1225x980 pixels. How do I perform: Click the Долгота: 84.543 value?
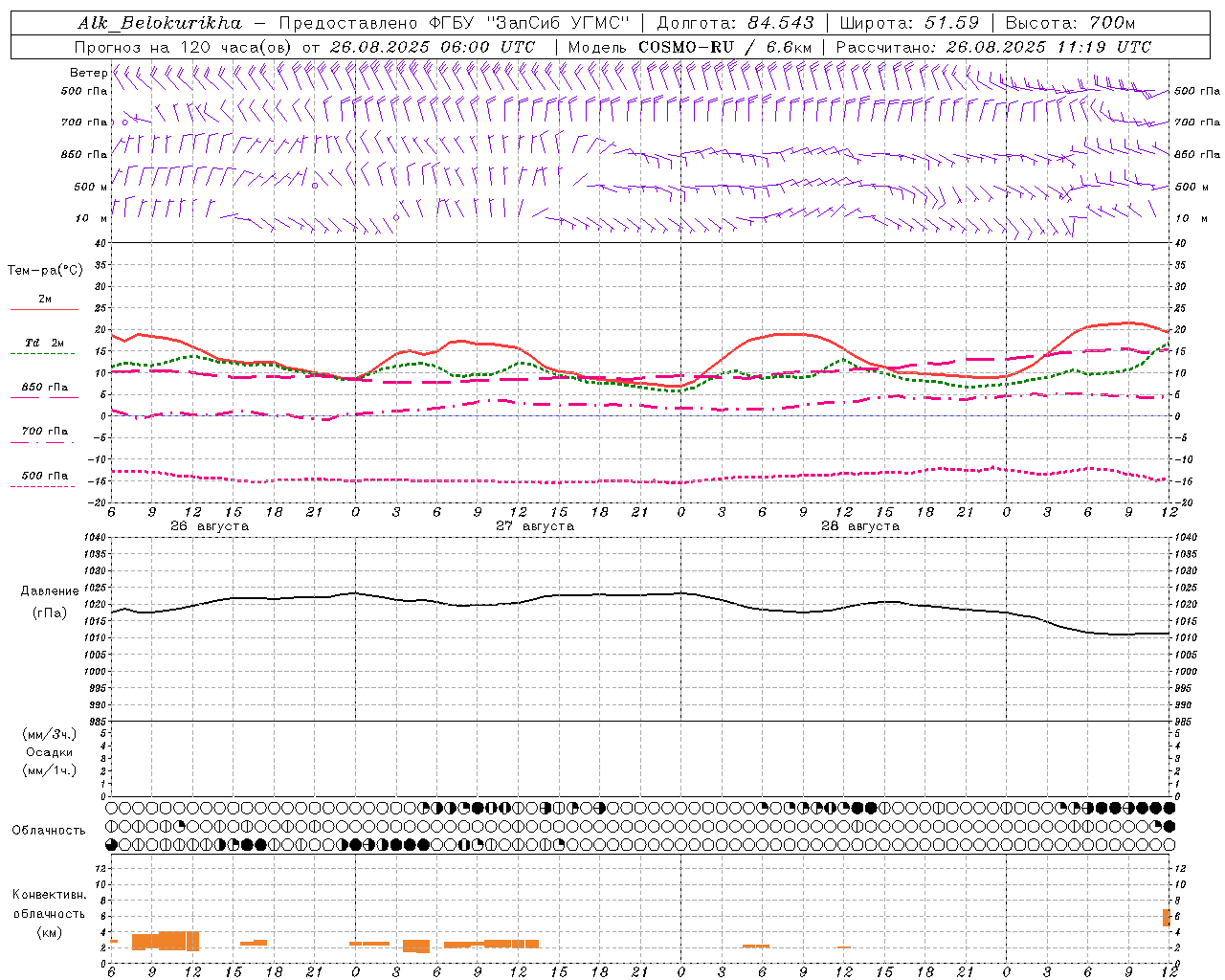736,23
